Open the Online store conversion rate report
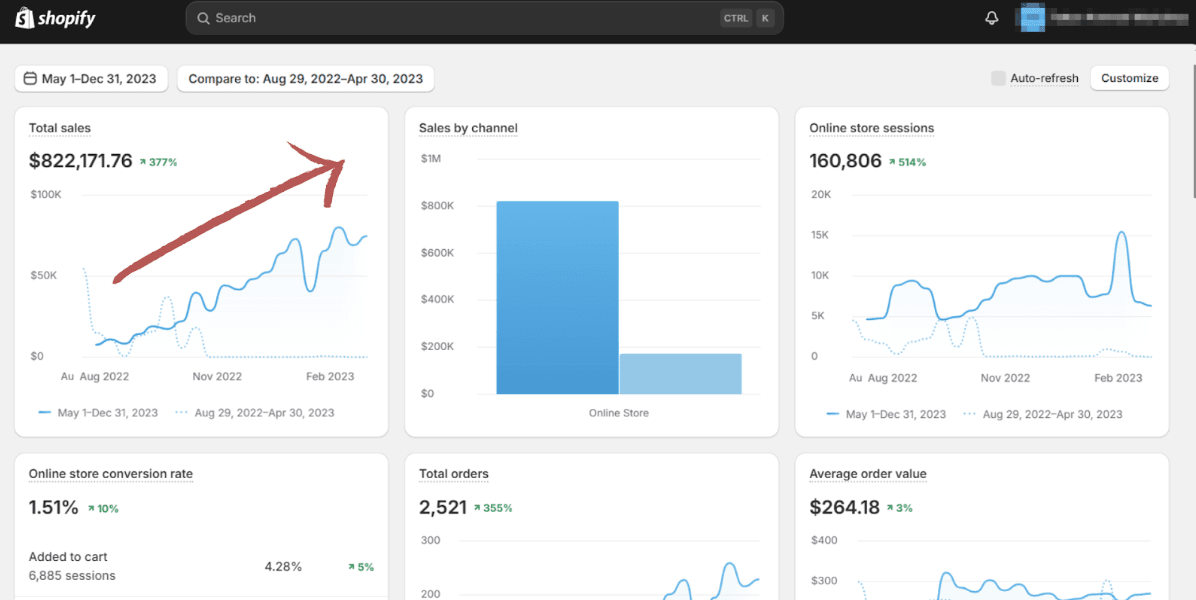 [x=111, y=474]
